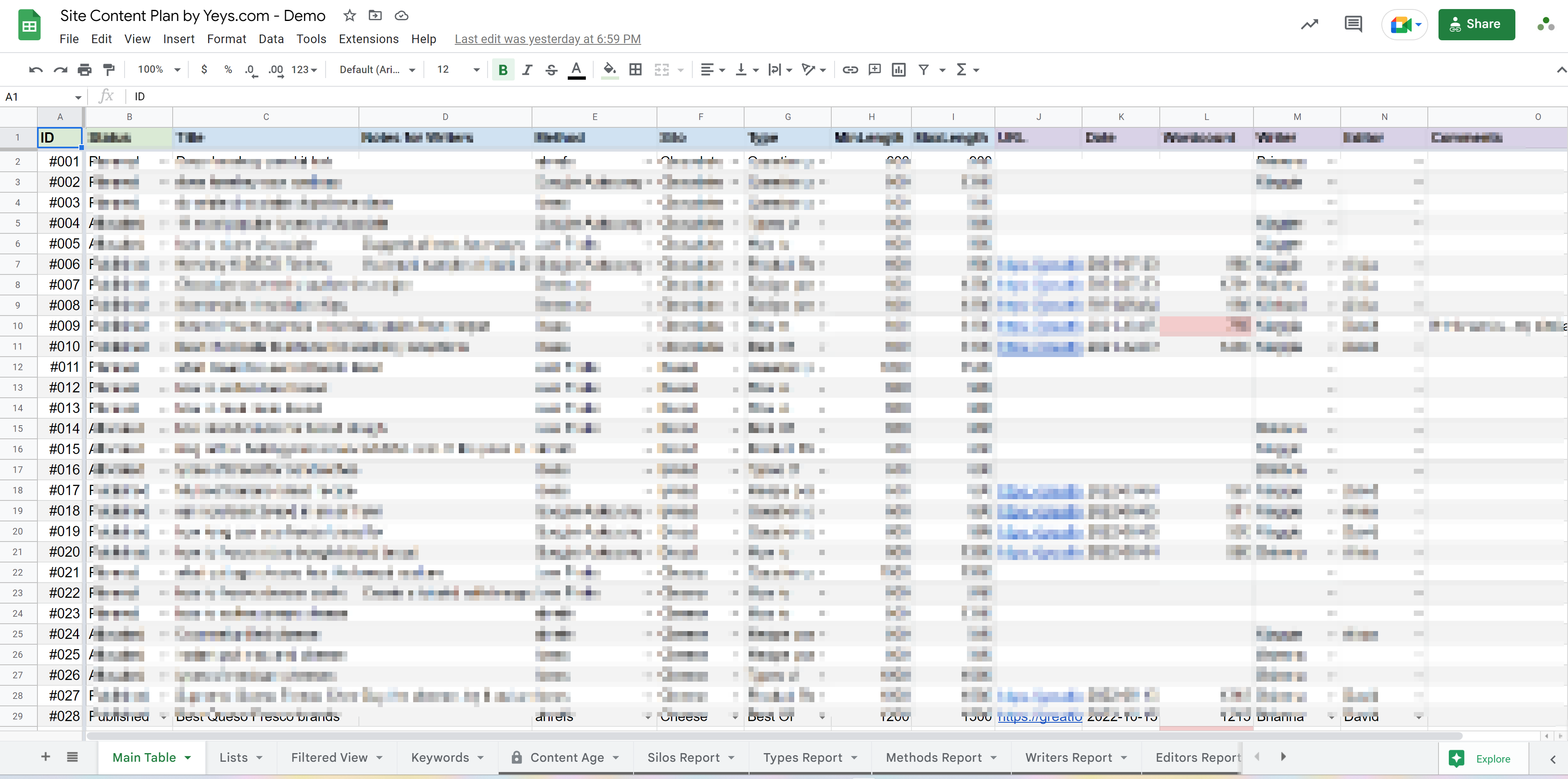Click the Print icon
Screen dimensions: 1568x779
85,70
